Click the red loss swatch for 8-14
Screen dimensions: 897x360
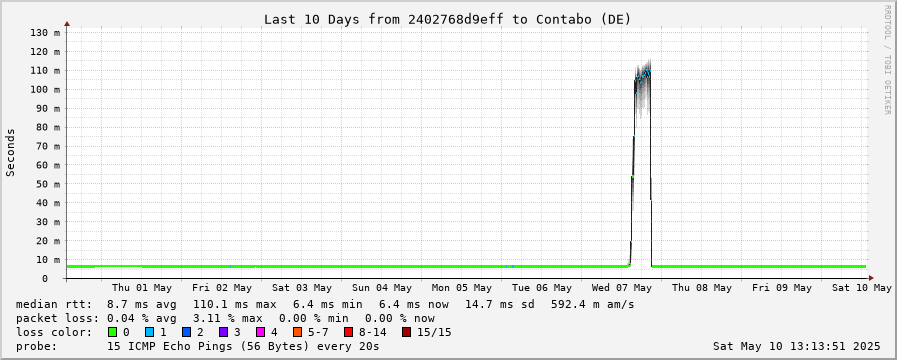pos(348,332)
